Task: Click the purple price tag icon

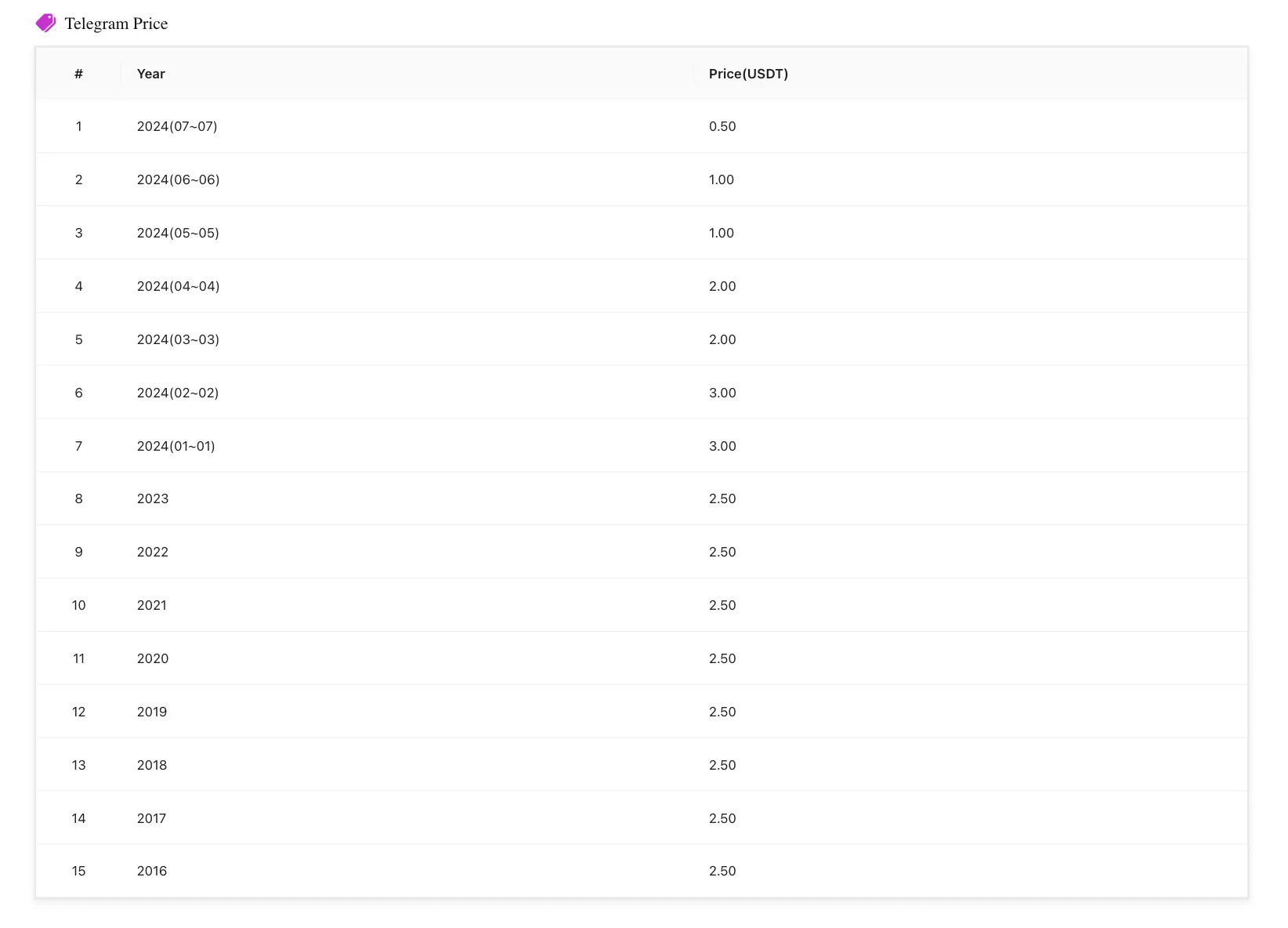Action: [45, 23]
